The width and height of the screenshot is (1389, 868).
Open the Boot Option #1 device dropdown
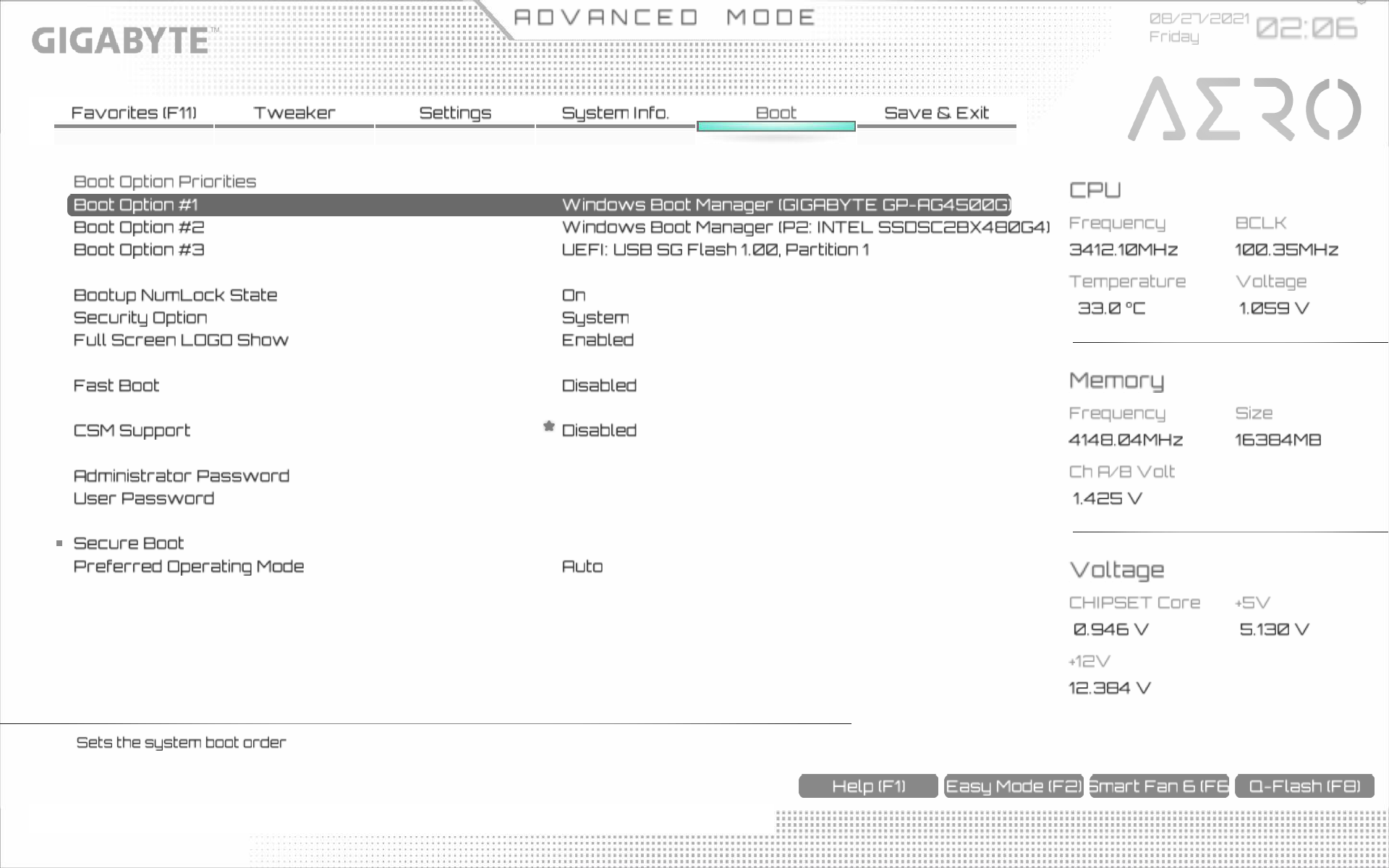point(786,205)
